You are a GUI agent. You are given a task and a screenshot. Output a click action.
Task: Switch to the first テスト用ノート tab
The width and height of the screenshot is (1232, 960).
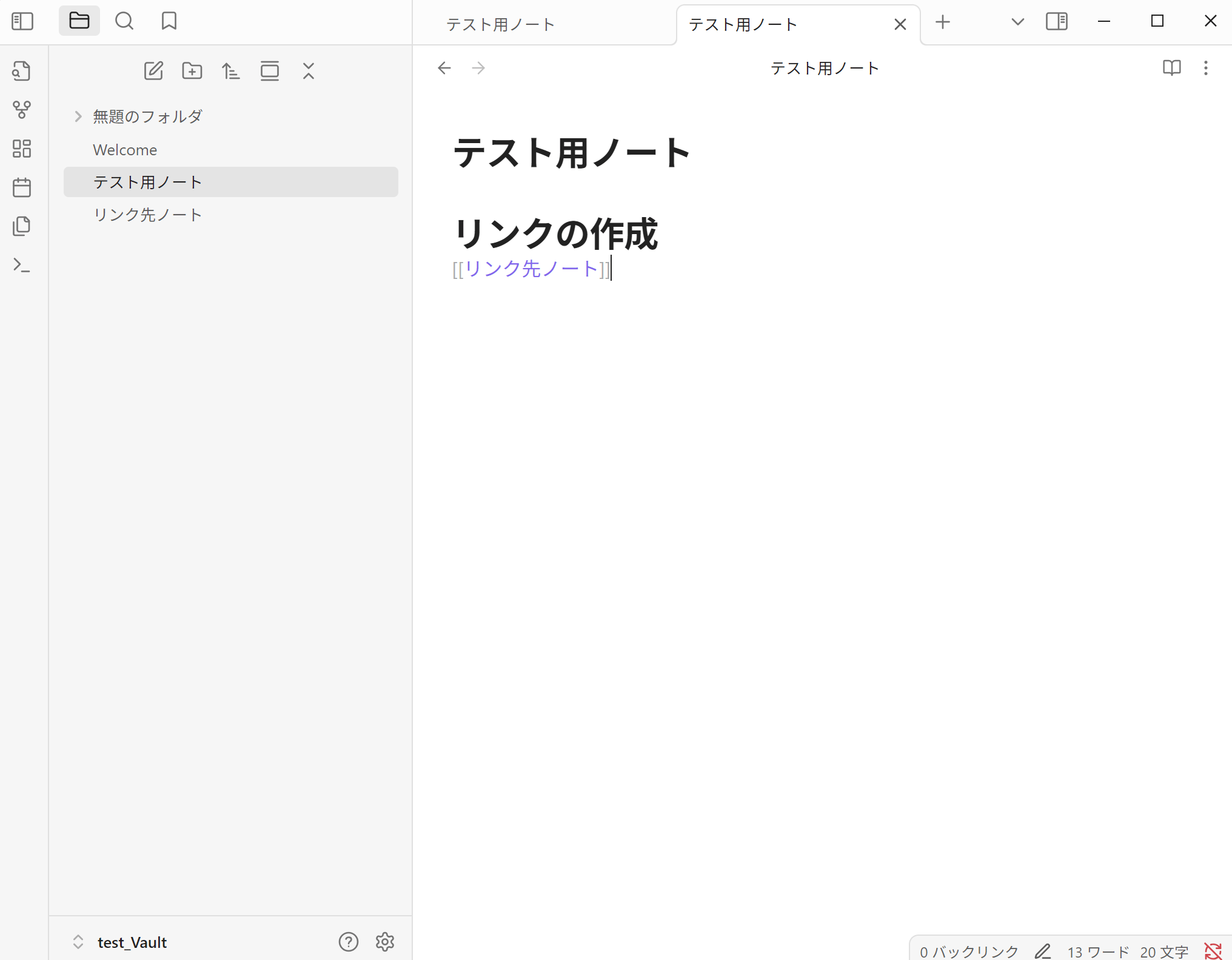pyautogui.click(x=501, y=24)
